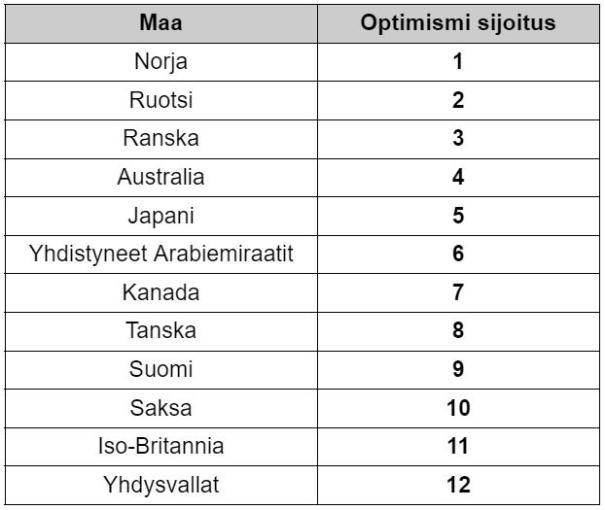Select ranking value 9 beside Suomi
The width and height of the screenshot is (605, 510).
tap(458, 369)
